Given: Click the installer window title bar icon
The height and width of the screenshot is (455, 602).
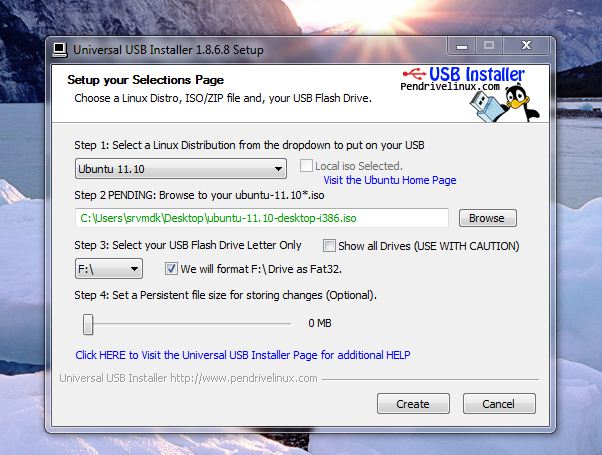Looking at the screenshot, I should pyautogui.click(x=60, y=50).
